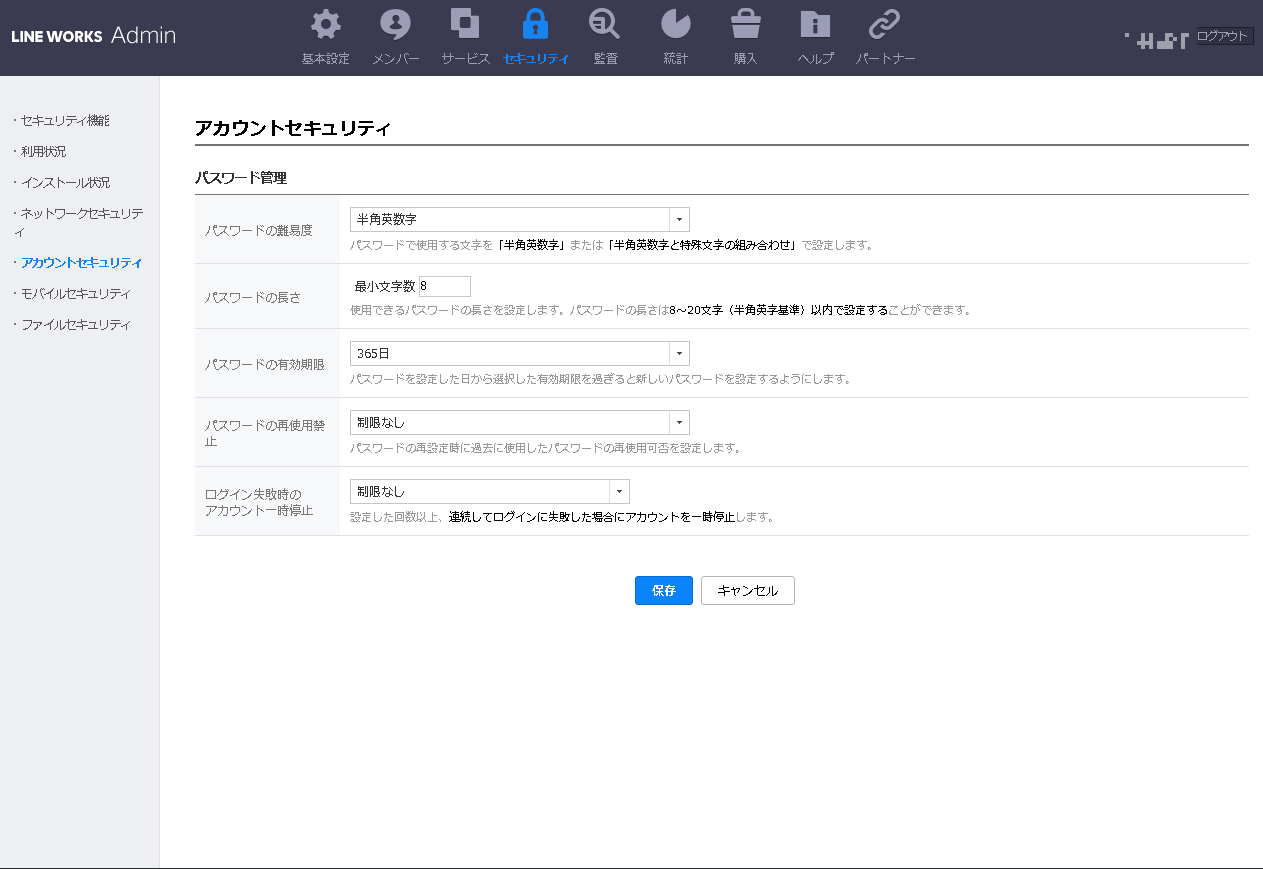Viewport: 1263px width, 869px height.
Task: Select ファイルセキュリティ in left sidebar
Action: [x=76, y=325]
